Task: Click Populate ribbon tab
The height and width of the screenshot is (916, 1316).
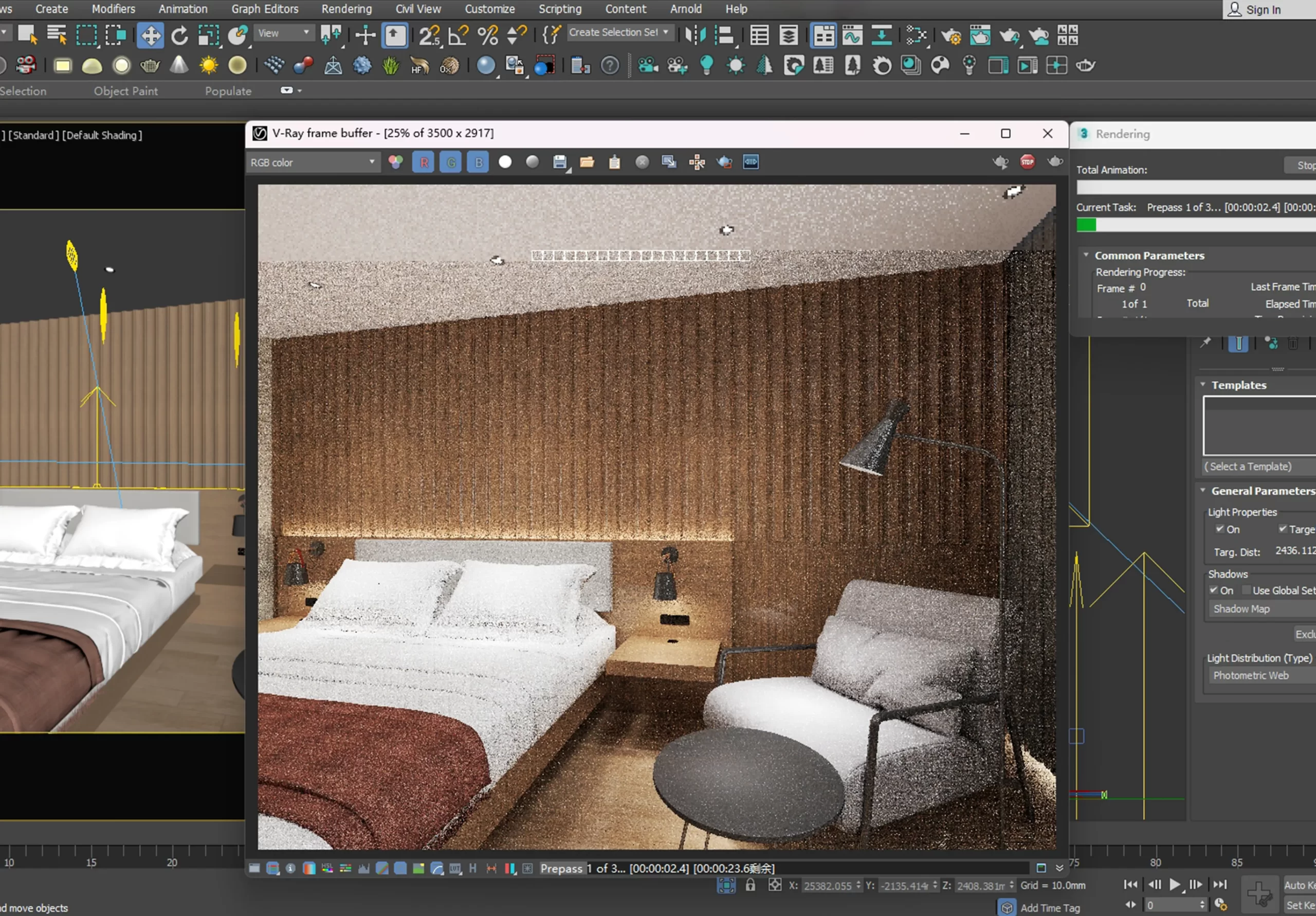Action: (228, 91)
